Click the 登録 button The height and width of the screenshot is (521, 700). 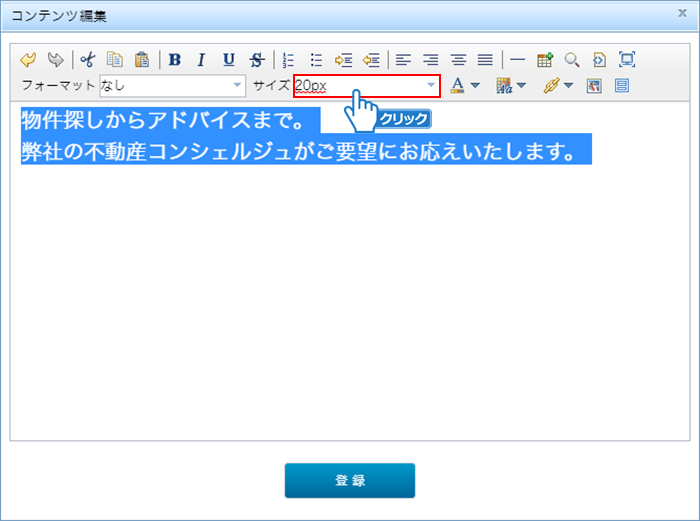pyautogui.click(x=350, y=480)
